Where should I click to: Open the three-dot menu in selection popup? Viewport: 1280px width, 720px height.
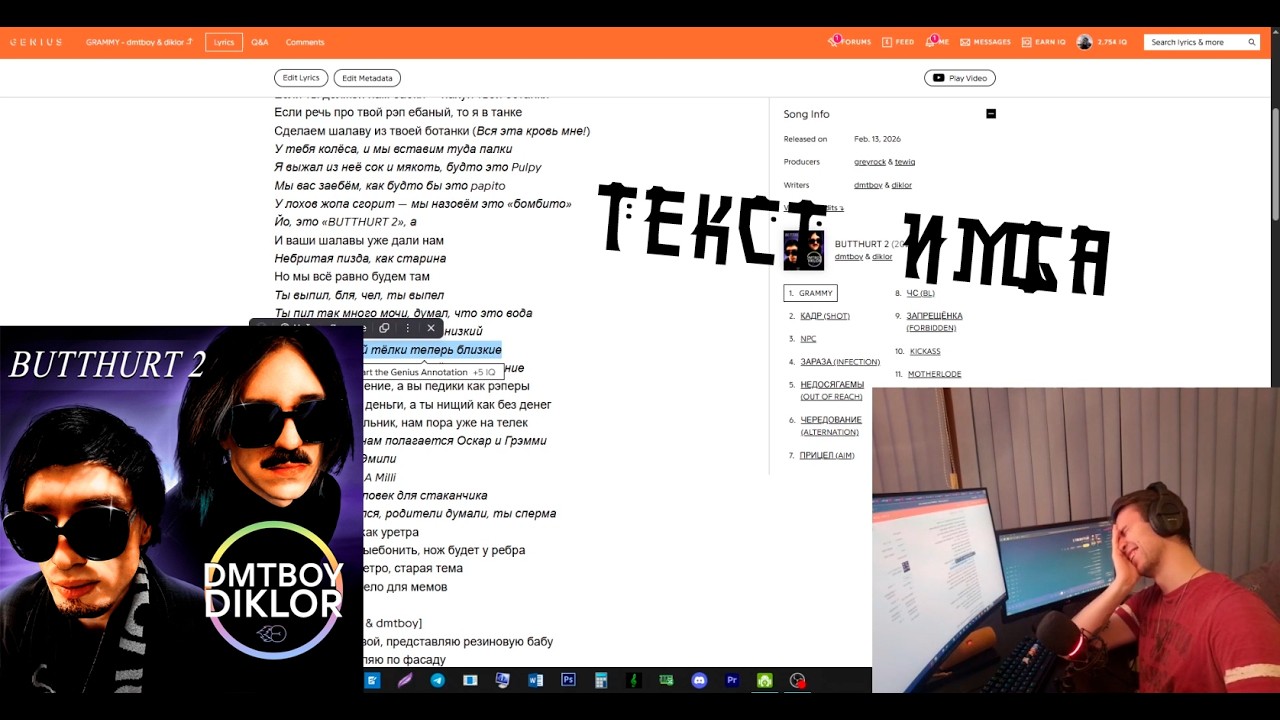[x=407, y=328]
